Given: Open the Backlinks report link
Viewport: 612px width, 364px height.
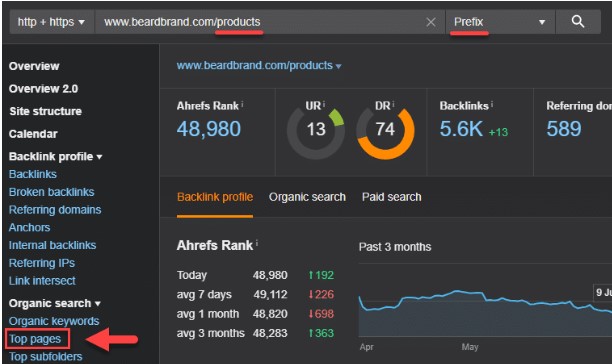Looking at the screenshot, I should [x=33, y=174].
